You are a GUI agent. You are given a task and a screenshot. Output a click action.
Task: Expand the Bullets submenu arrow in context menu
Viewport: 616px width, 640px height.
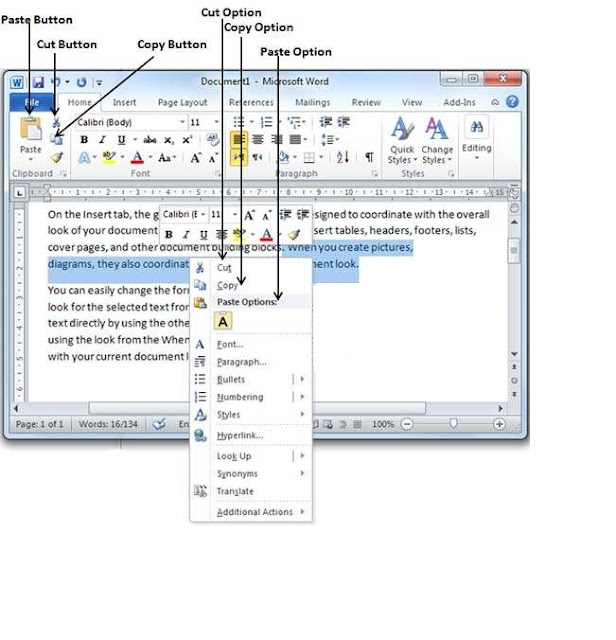click(302, 379)
